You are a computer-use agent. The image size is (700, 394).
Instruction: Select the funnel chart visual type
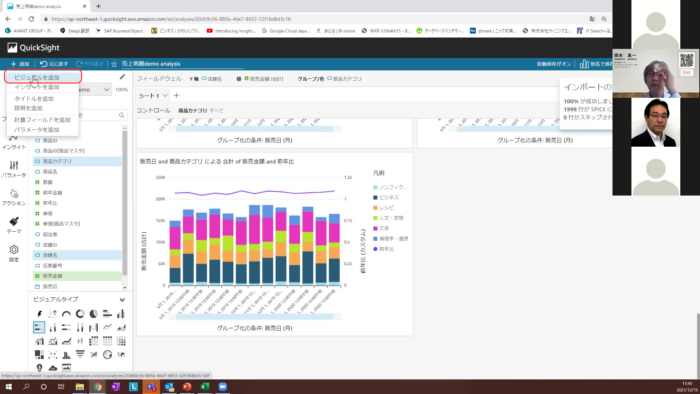coord(80,355)
